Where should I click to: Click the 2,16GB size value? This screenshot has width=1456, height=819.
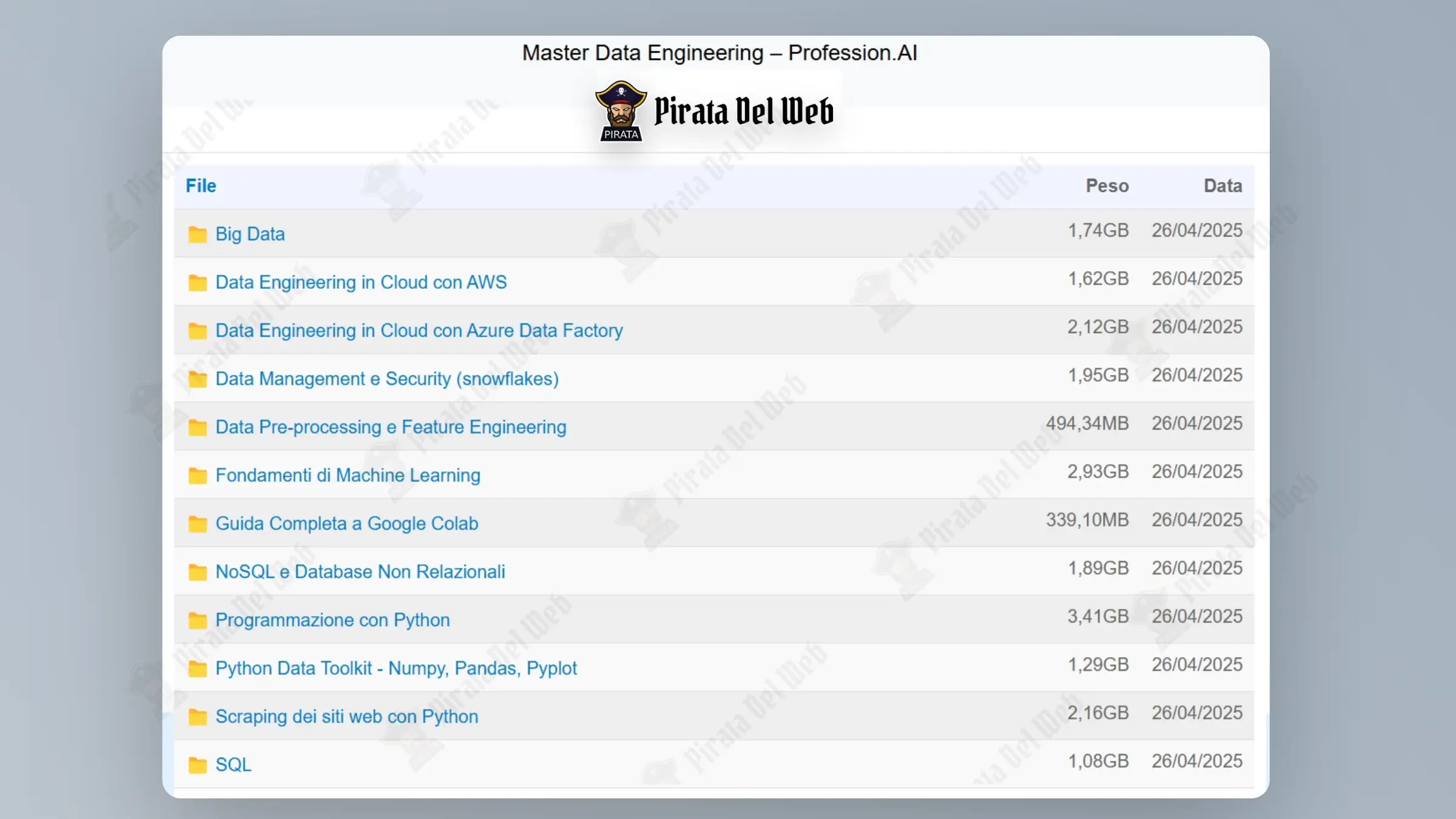[x=1098, y=713]
